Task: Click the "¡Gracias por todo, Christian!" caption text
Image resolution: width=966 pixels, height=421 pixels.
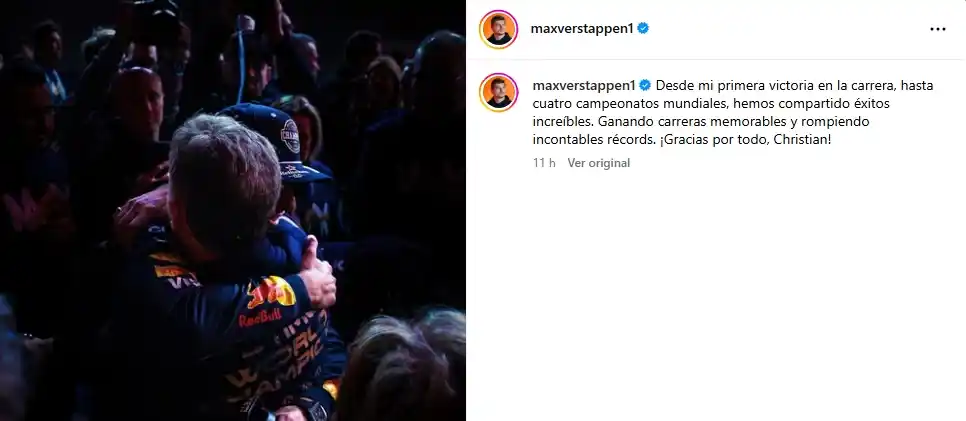Action: (x=744, y=140)
